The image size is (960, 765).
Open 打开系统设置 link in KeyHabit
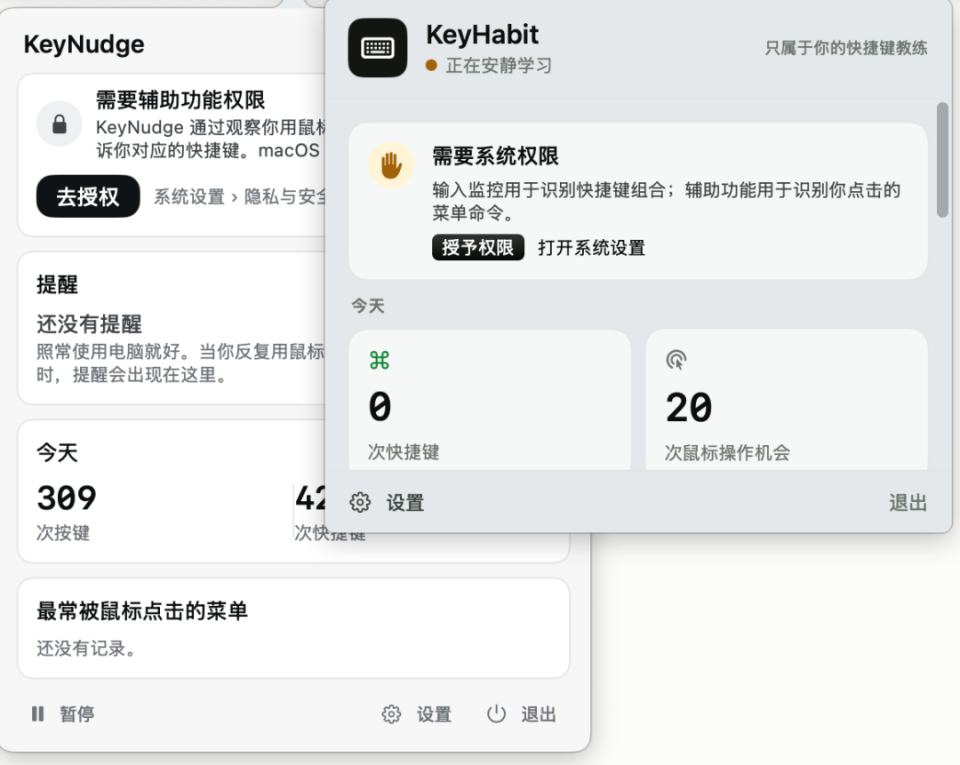click(591, 248)
